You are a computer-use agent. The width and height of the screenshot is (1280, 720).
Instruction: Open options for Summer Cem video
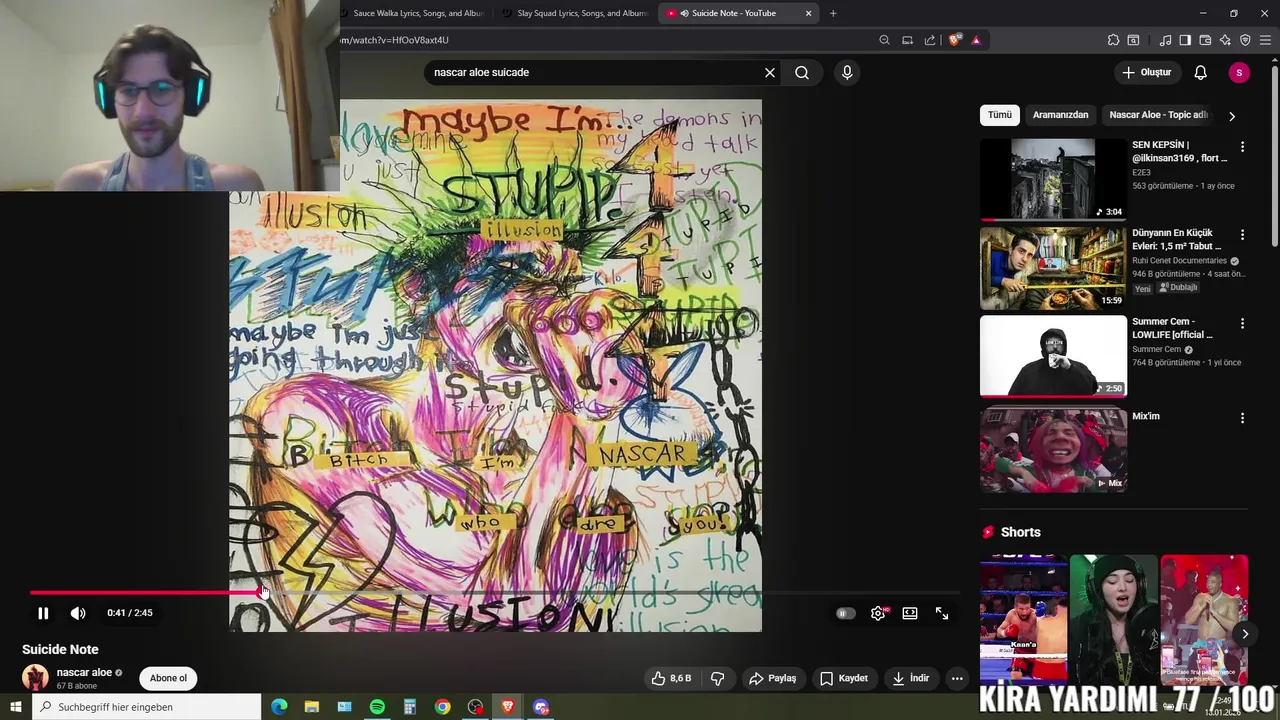click(x=1242, y=323)
